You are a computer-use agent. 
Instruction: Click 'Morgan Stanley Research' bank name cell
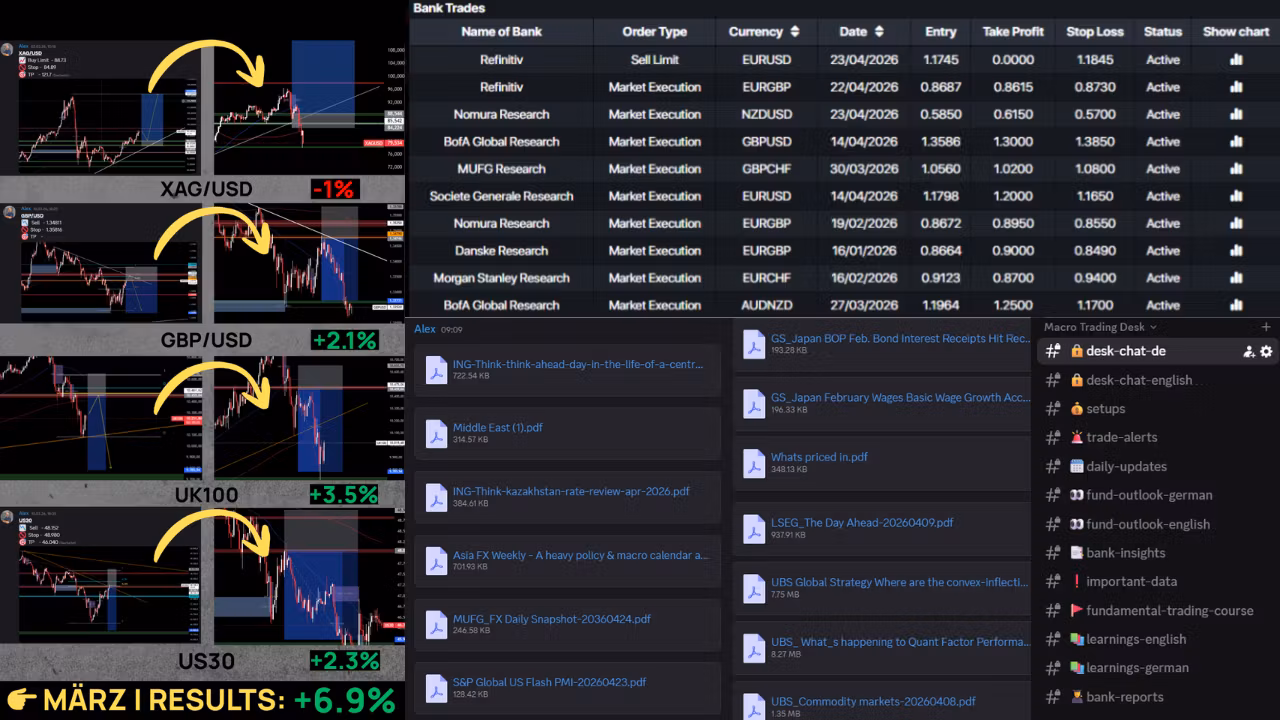click(x=501, y=278)
